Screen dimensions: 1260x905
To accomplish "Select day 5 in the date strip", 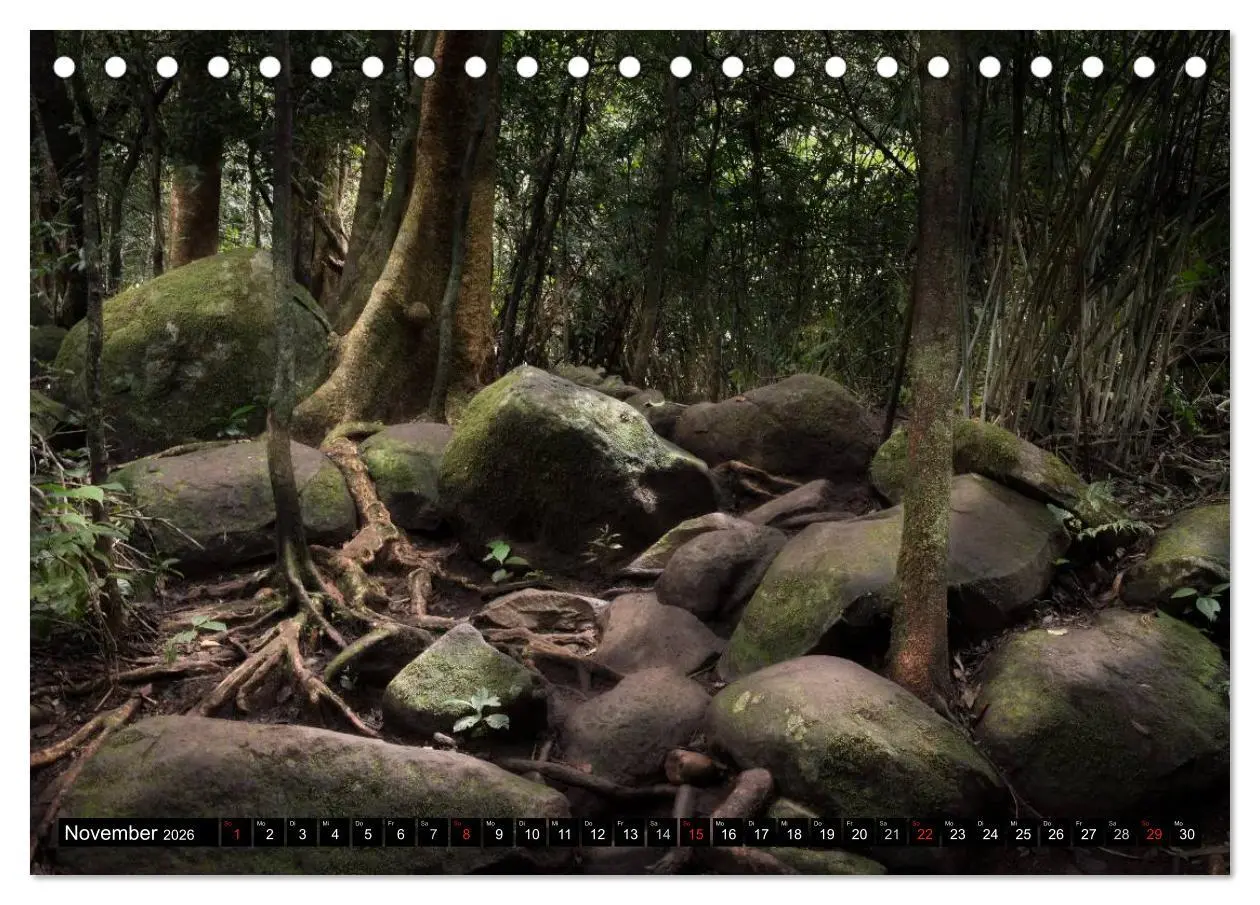I will [x=367, y=833].
